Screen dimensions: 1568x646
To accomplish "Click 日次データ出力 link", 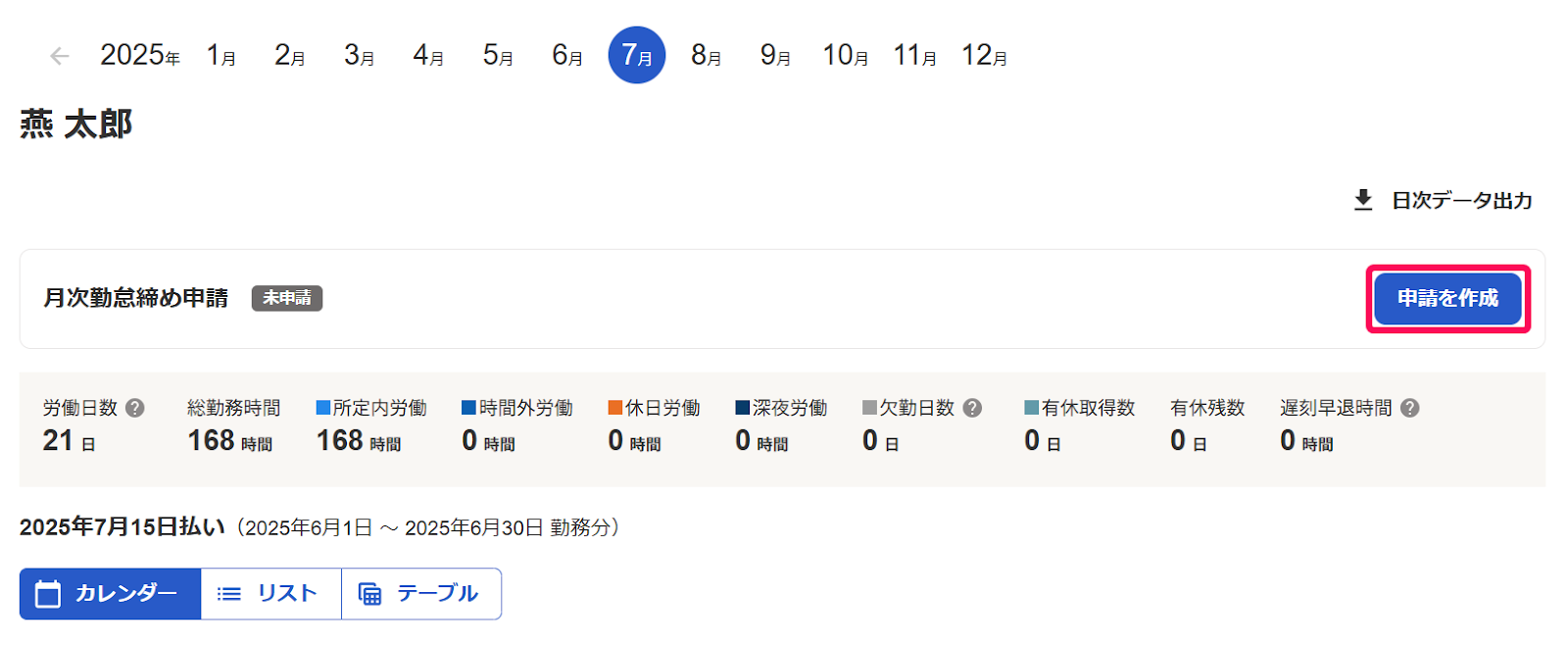I will 1460,201.
